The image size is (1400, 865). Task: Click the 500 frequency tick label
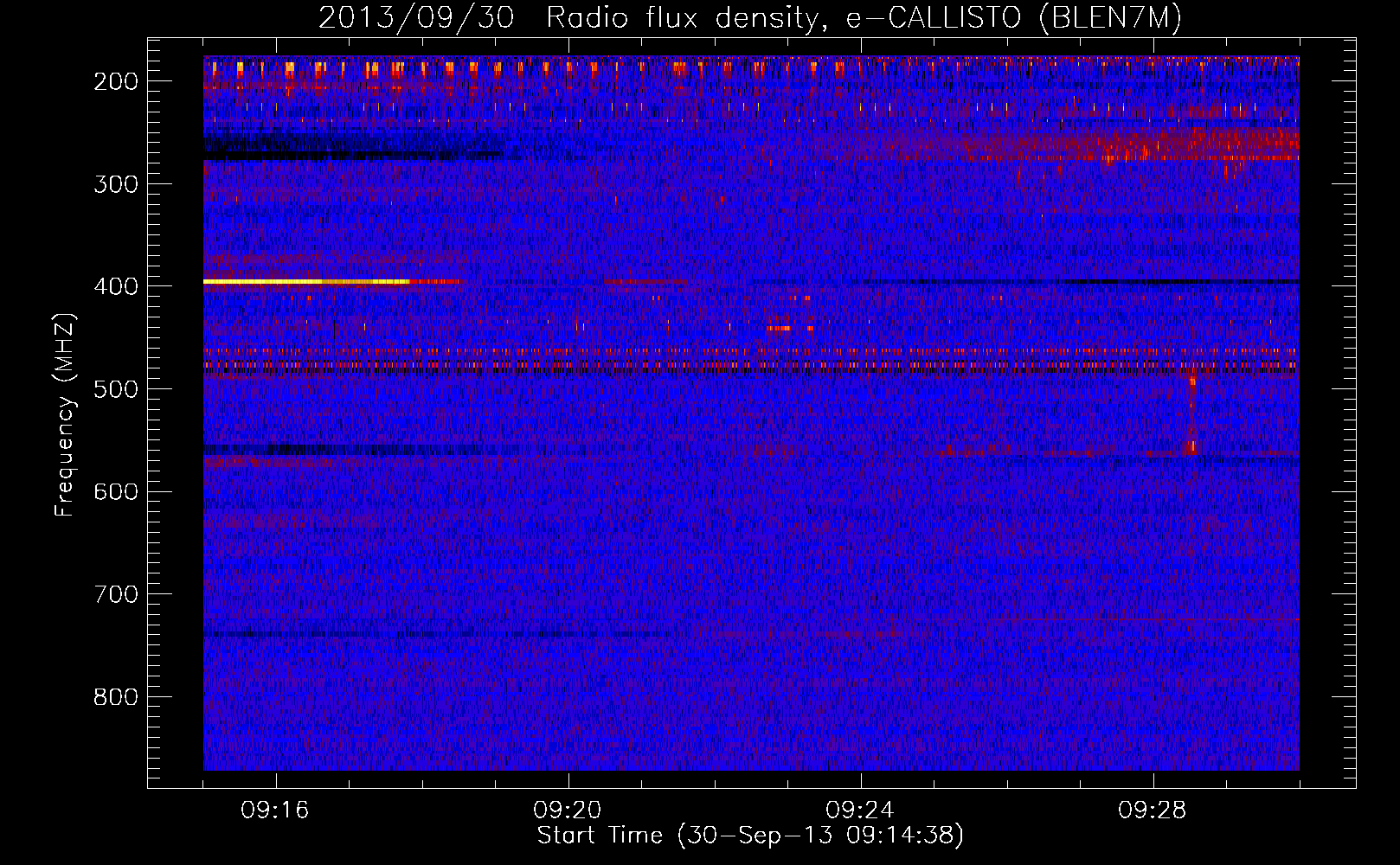[115, 388]
